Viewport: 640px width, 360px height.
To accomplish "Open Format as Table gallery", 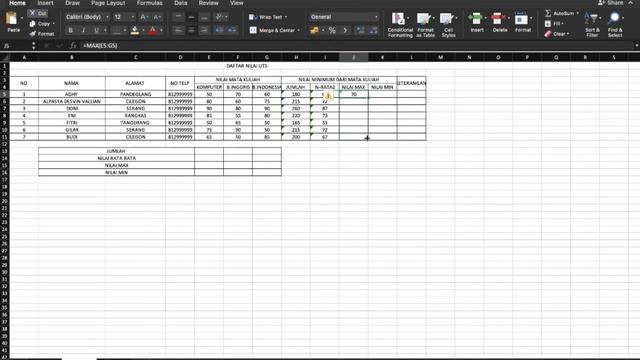I will 425,25.
